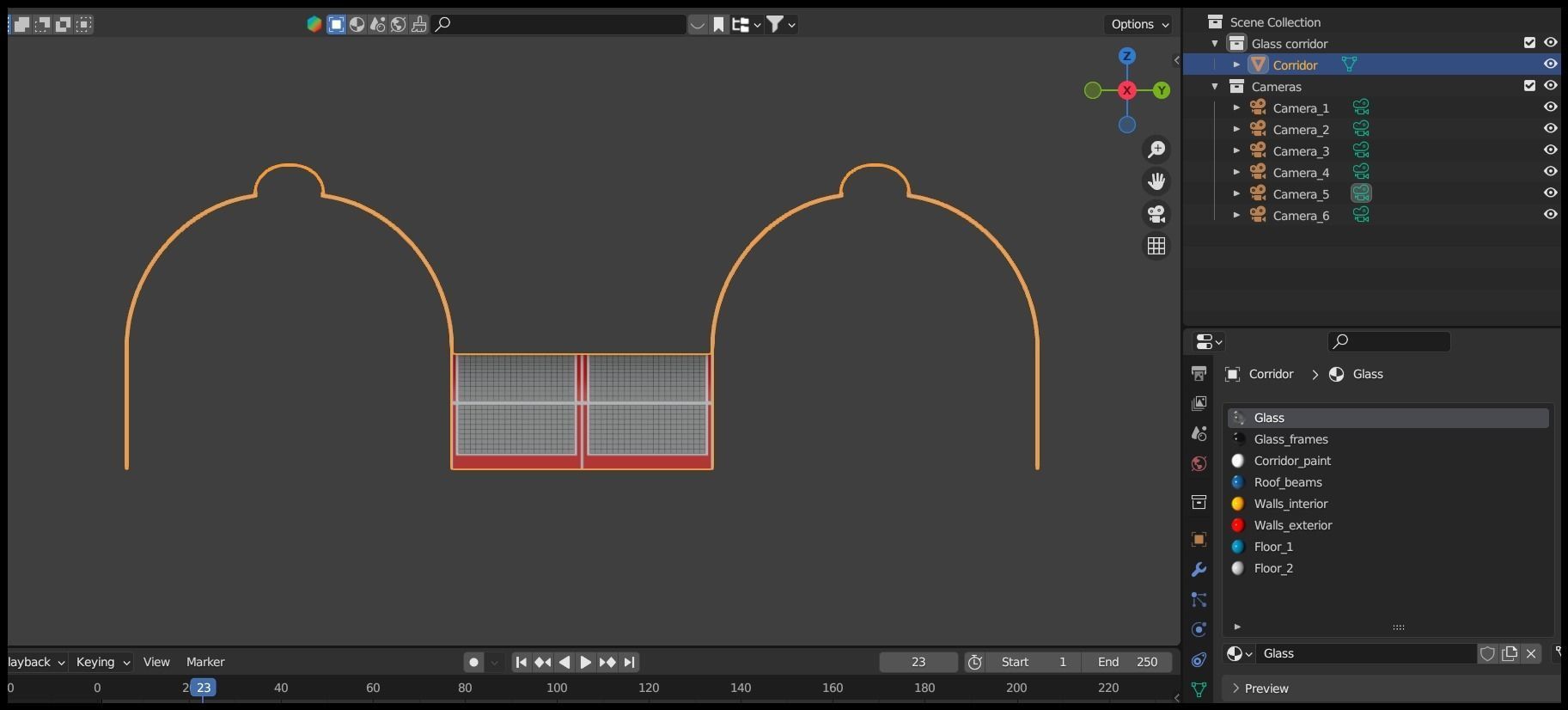
Task: Expand the Camera_2 tree row
Action: click(x=1236, y=129)
